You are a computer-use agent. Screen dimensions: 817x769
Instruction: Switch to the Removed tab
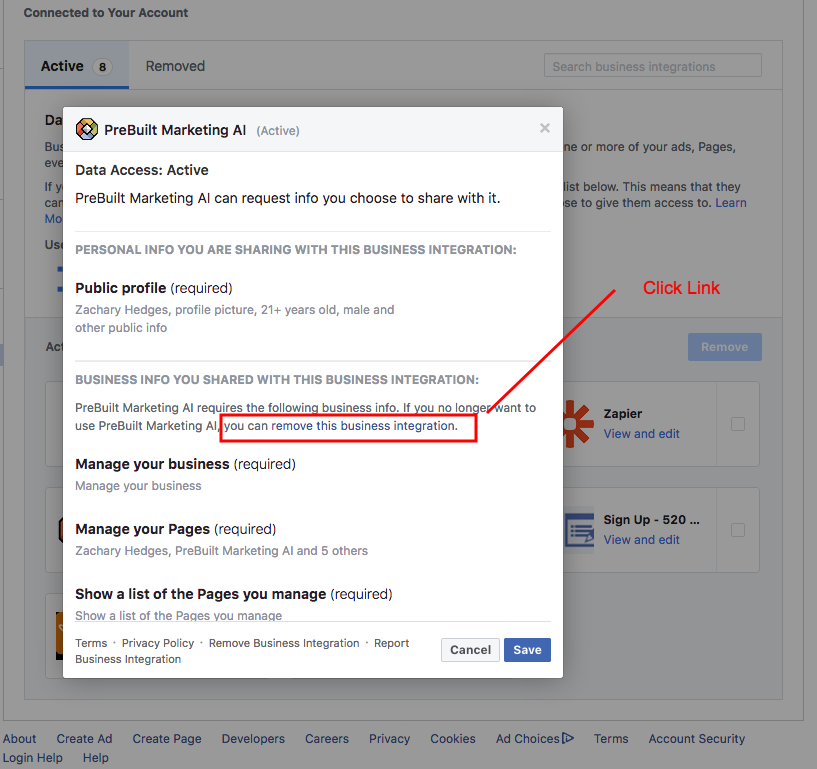pyautogui.click(x=175, y=66)
